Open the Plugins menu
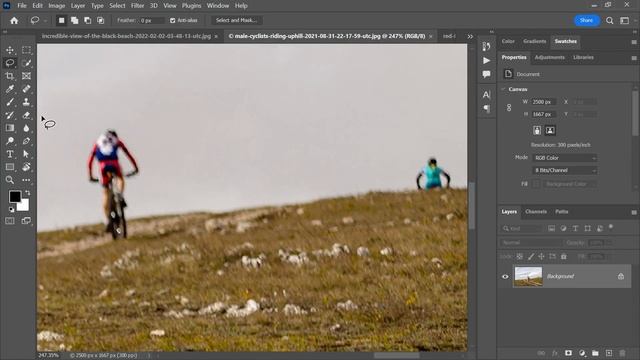Viewport: 640px width, 360px height. (191, 6)
